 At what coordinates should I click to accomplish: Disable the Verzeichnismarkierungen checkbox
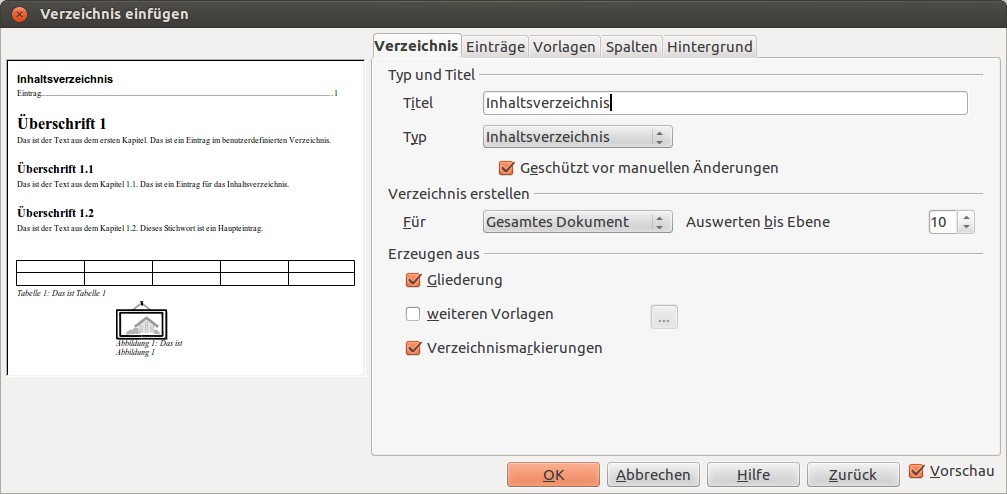413,348
